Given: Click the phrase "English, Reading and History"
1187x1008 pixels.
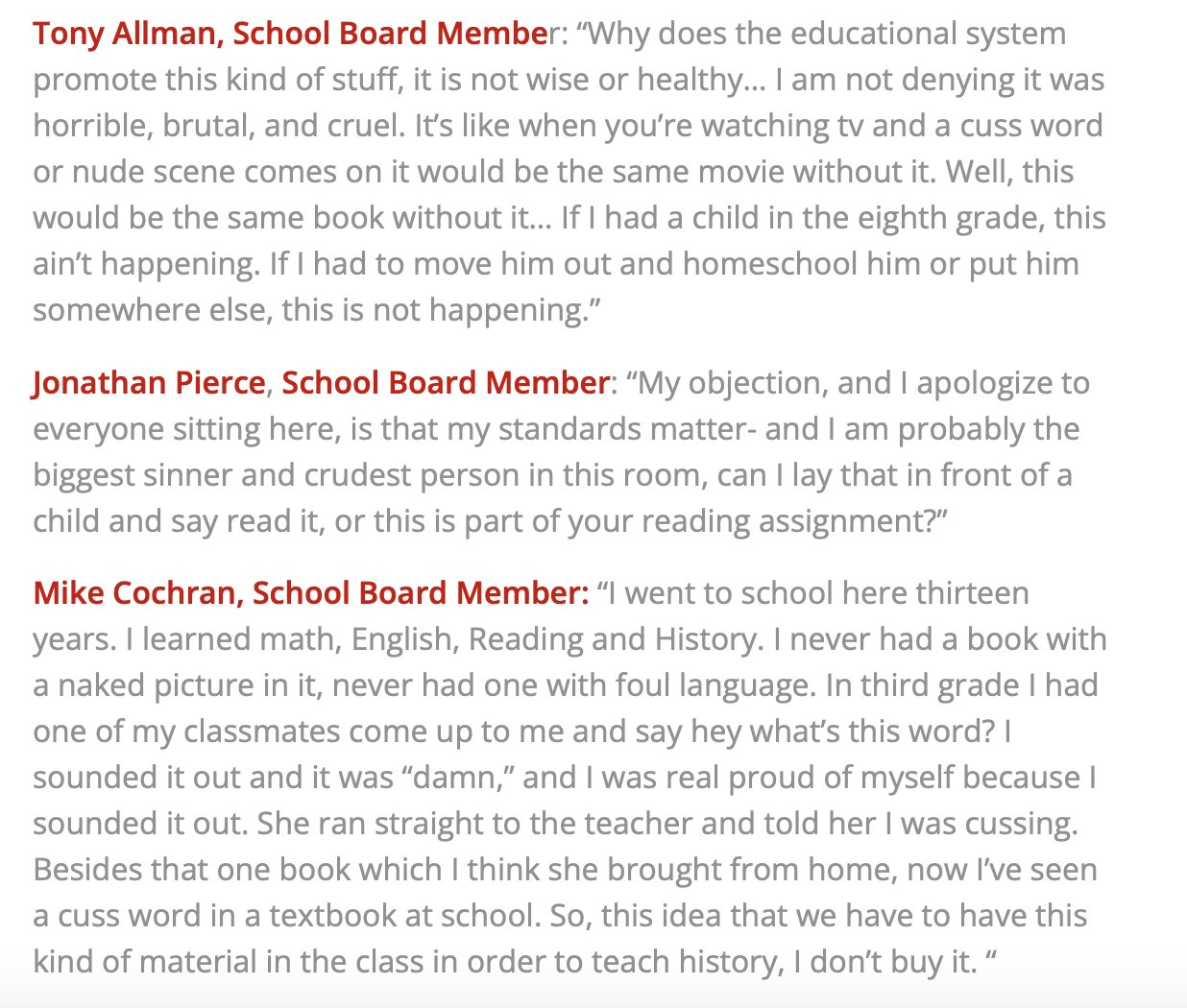Looking at the screenshot, I should [x=555, y=639].
